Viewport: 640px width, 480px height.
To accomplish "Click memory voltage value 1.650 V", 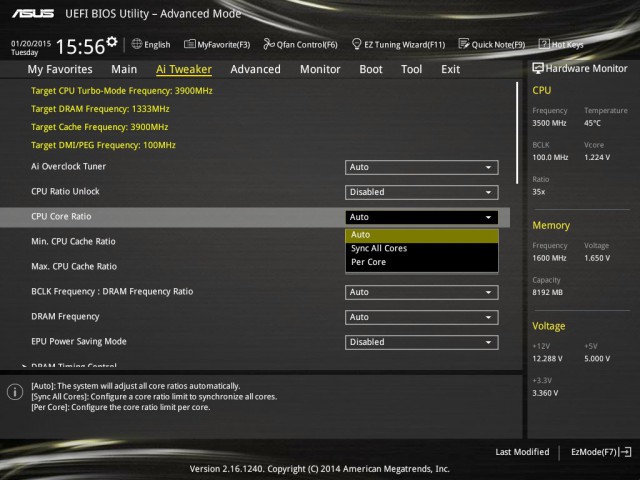I will [597, 258].
